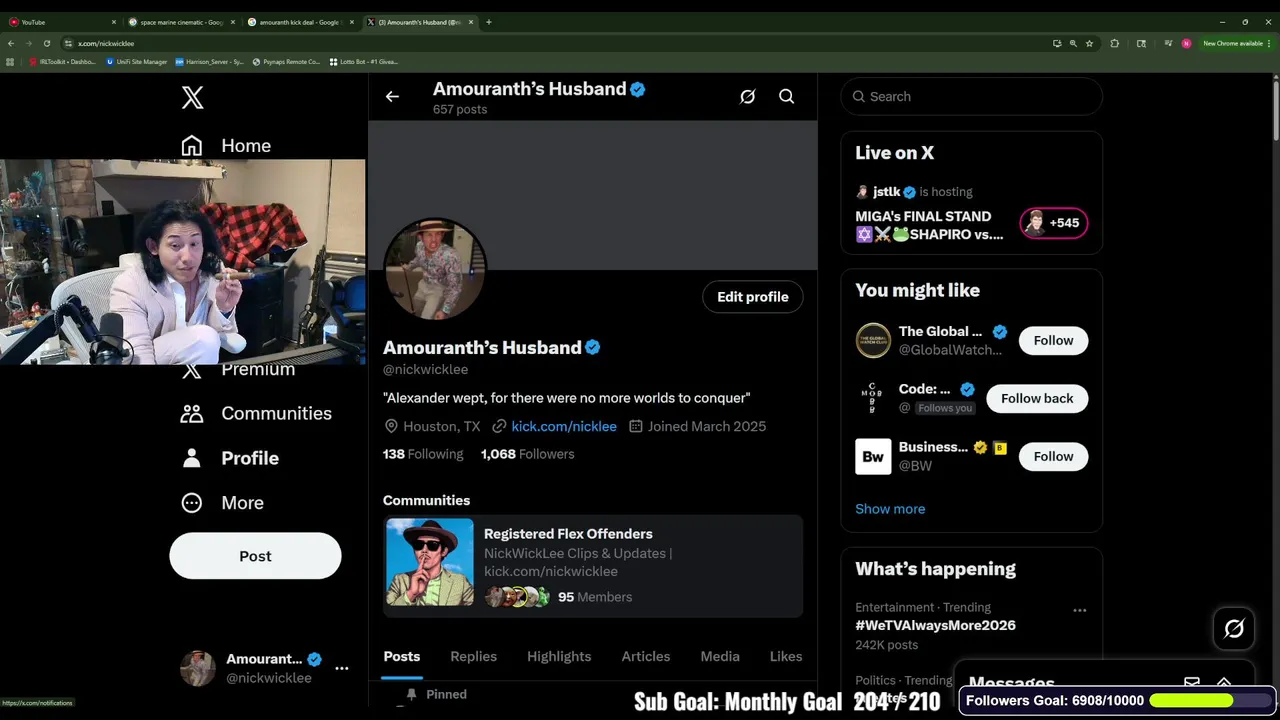Click browser back arrow

(x=10, y=43)
